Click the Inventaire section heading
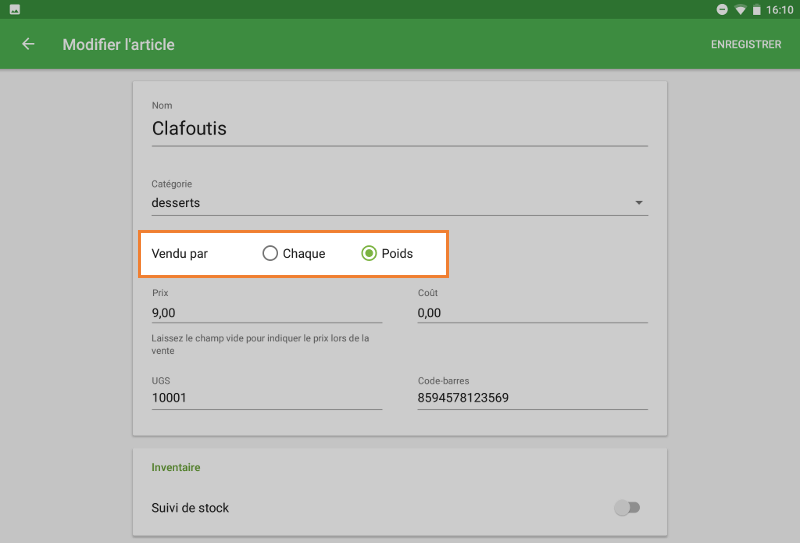Viewport: 800px width, 543px height. (x=176, y=467)
